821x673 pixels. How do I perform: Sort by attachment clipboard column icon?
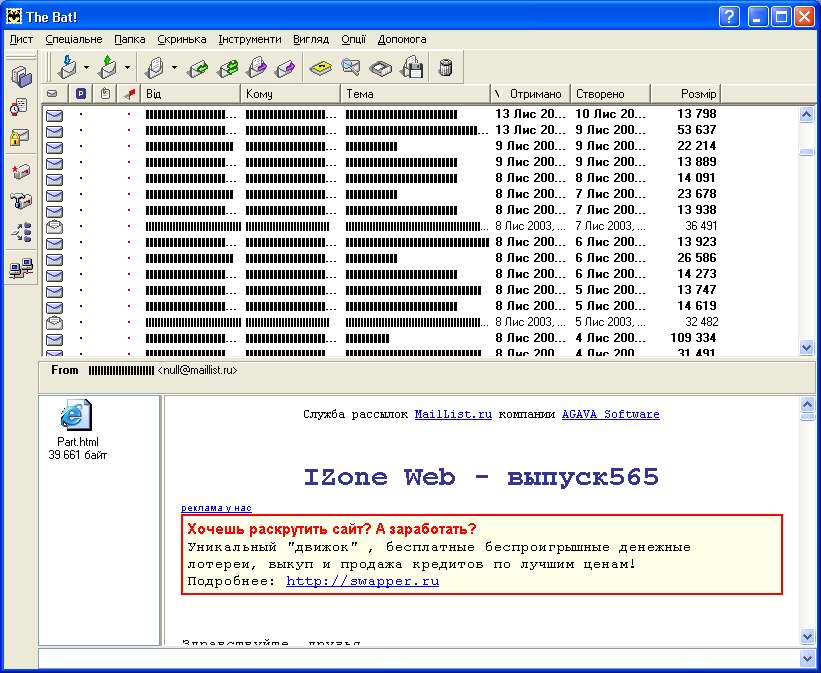105,94
